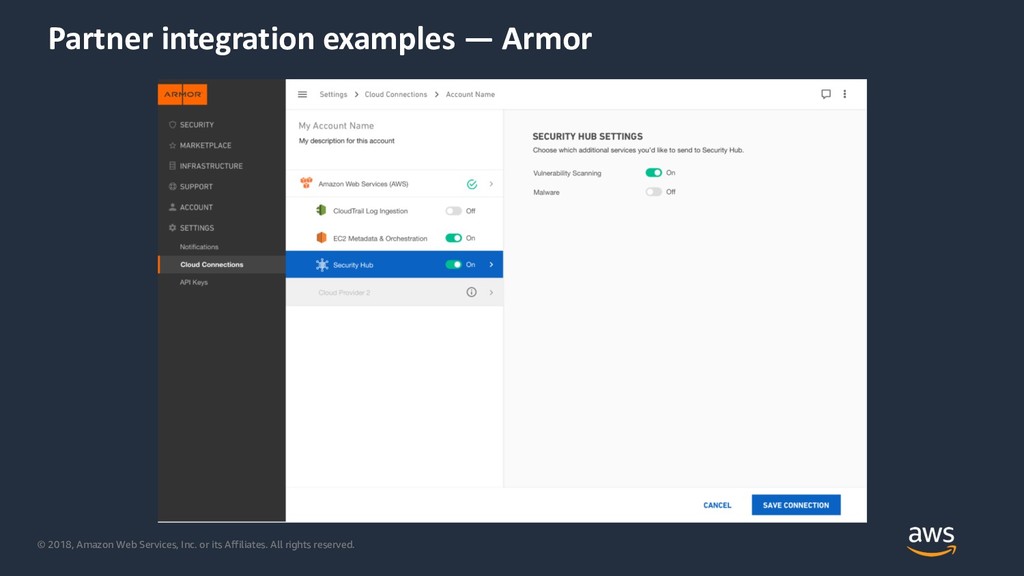This screenshot has height=576, width=1024.
Task: Click the CloudTrail Log Ingestion icon
Action: point(321,210)
